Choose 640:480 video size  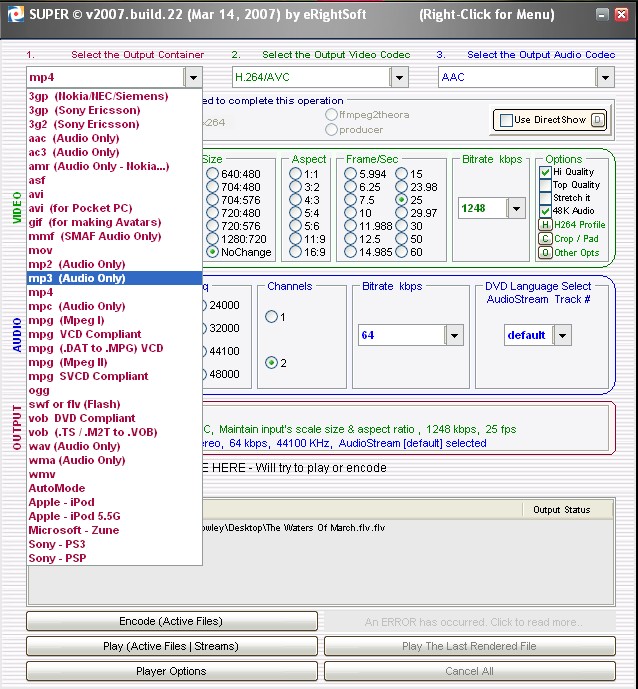(x=212, y=174)
